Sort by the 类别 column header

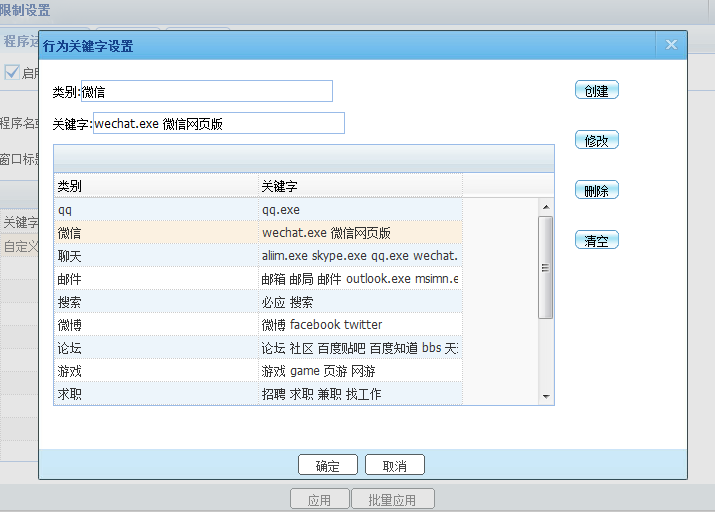tap(156, 186)
